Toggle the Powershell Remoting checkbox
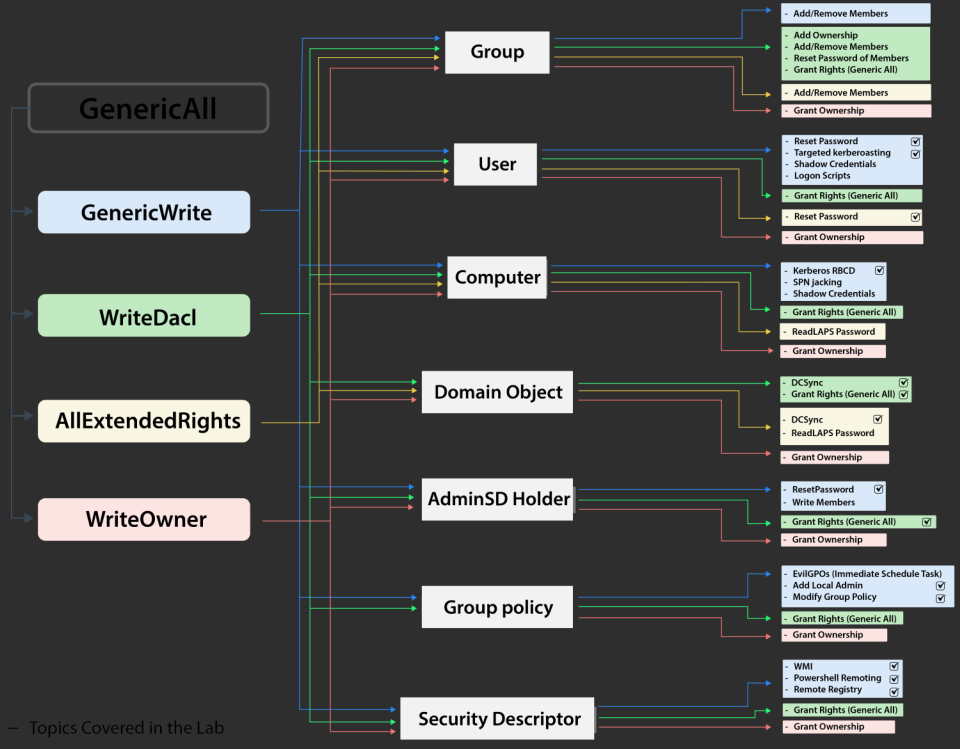This screenshot has width=960, height=749. point(894,678)
